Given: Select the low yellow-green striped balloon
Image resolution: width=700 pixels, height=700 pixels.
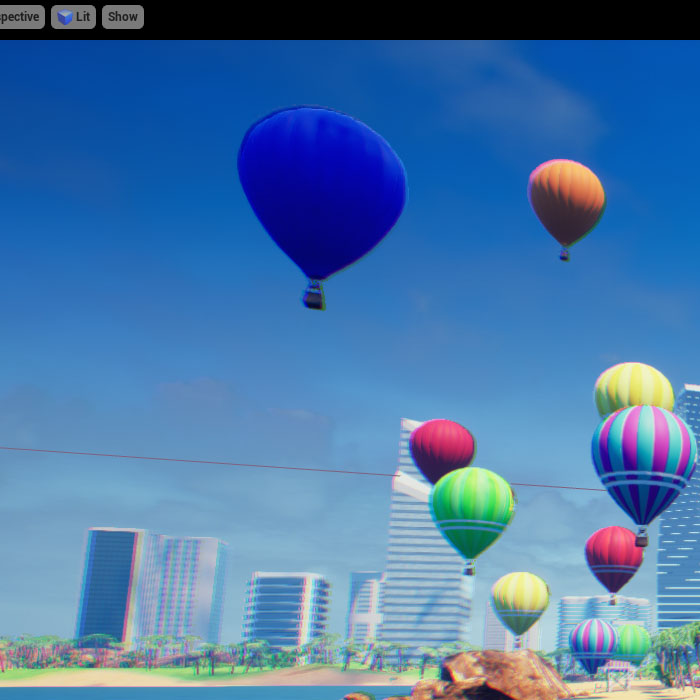Looking at the screenshot, I should (x=520, y=600).
